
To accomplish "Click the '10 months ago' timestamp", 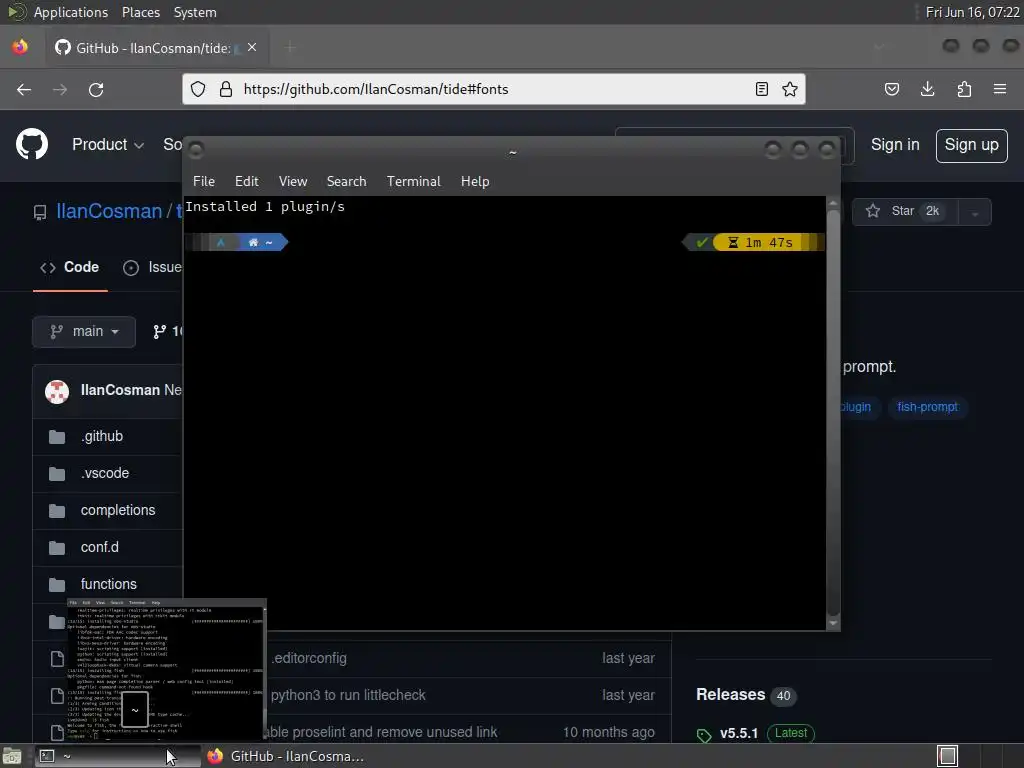I will click(609, 732).
